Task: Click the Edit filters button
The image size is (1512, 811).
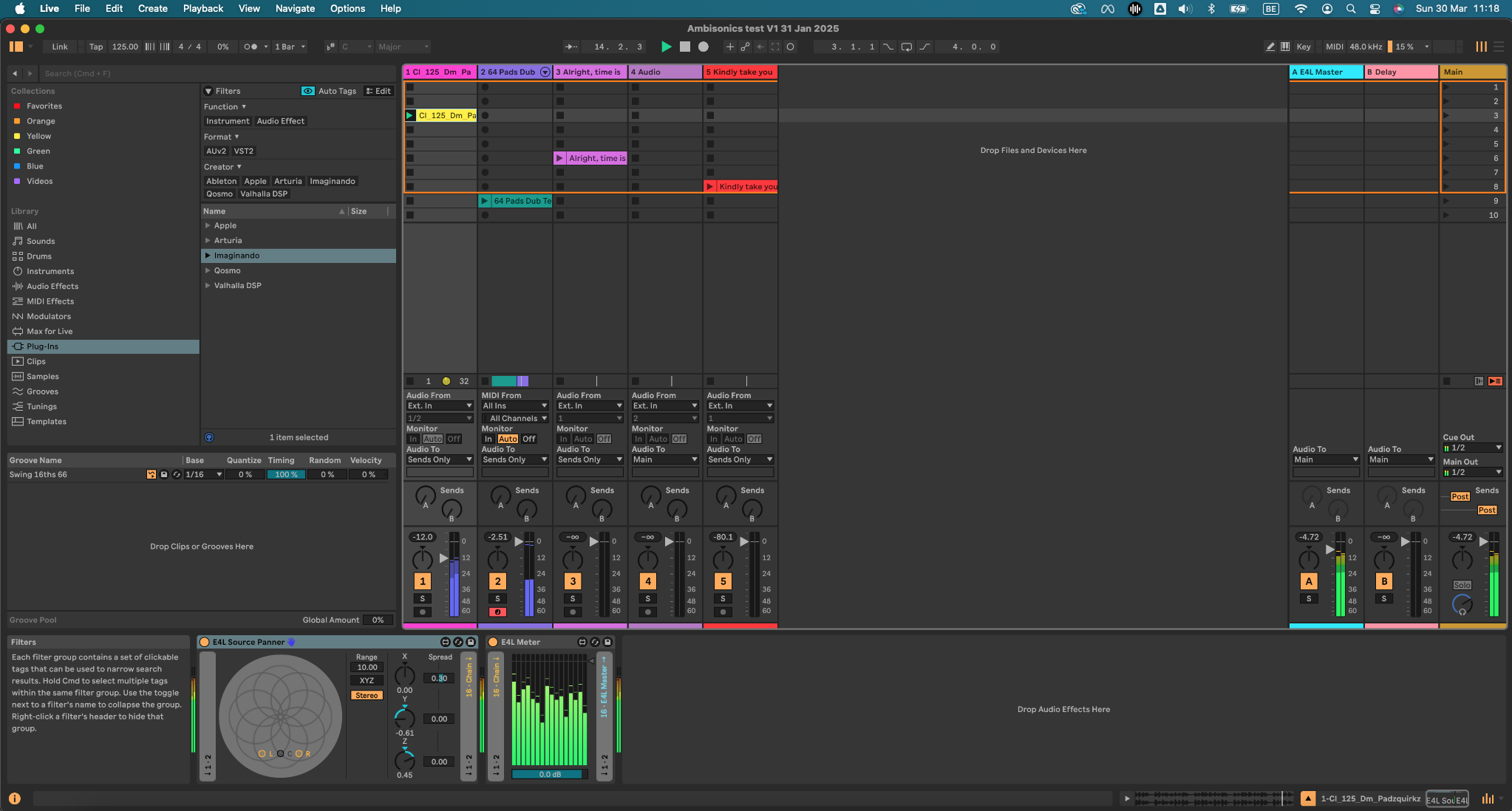Action: click(x=379, y=91)
